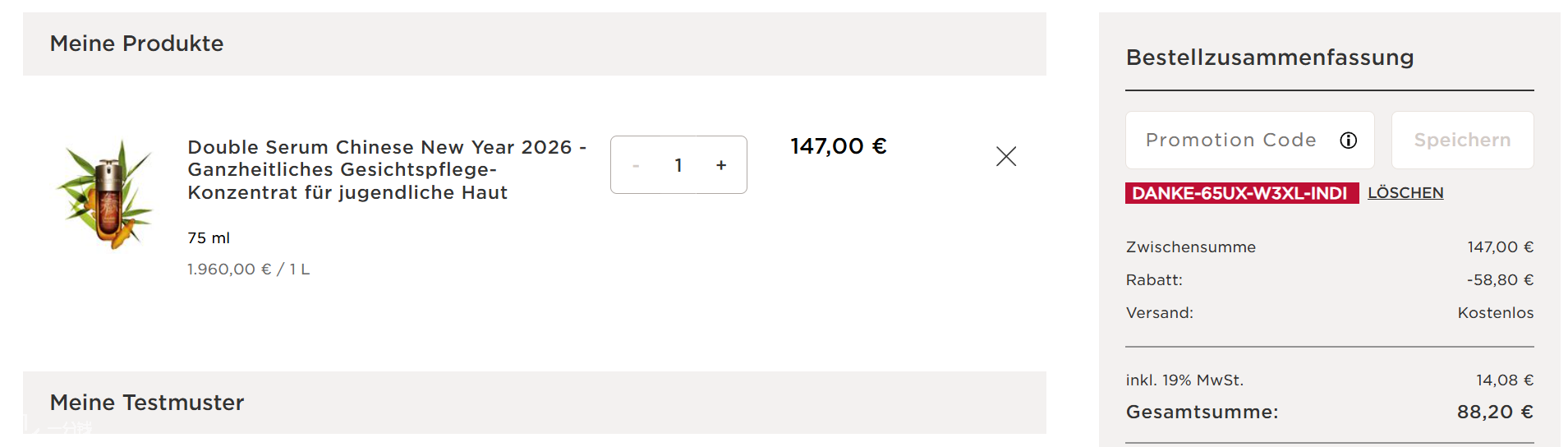The height and width of the screenshot is (447, 1568).
Task: Click the Bestellzusammenfassung heading
Action: click(x=1269, y=58)
